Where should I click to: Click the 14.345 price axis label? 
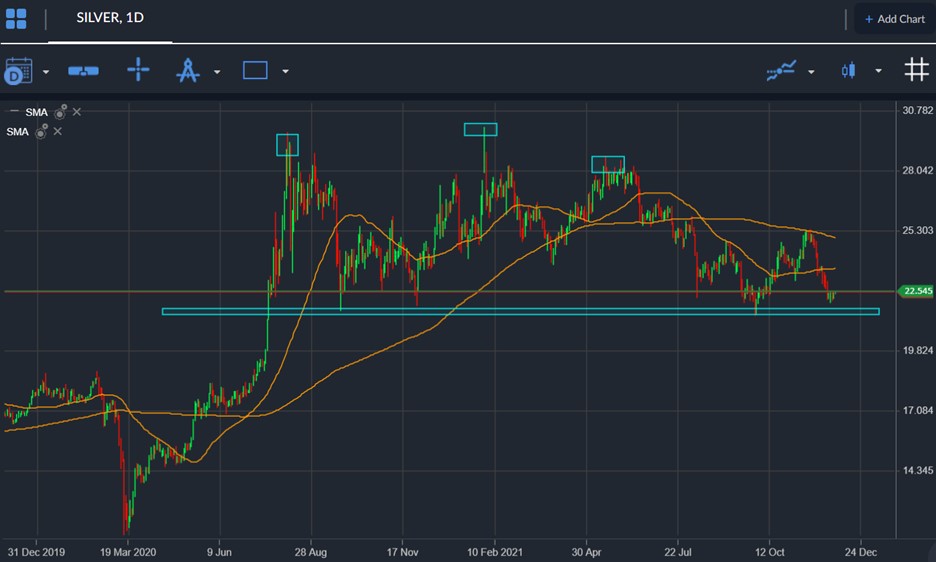point(917,471)
